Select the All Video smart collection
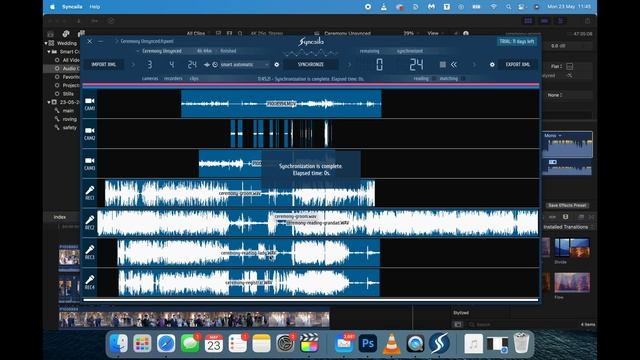The image size is (640, 360). (x=68, y=60)
